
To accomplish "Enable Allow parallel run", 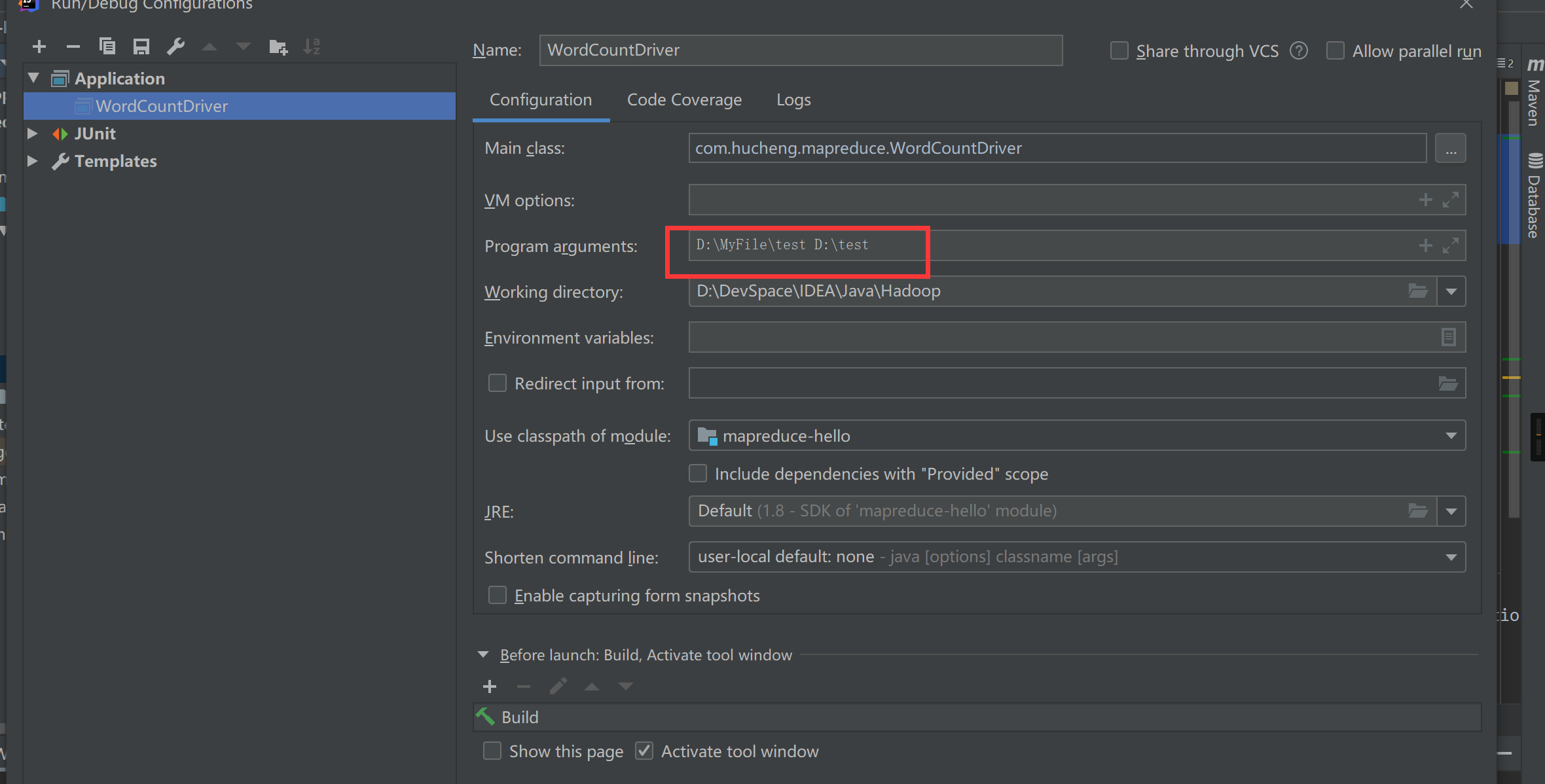I will pyautogui.click(x=1336, y=51).
